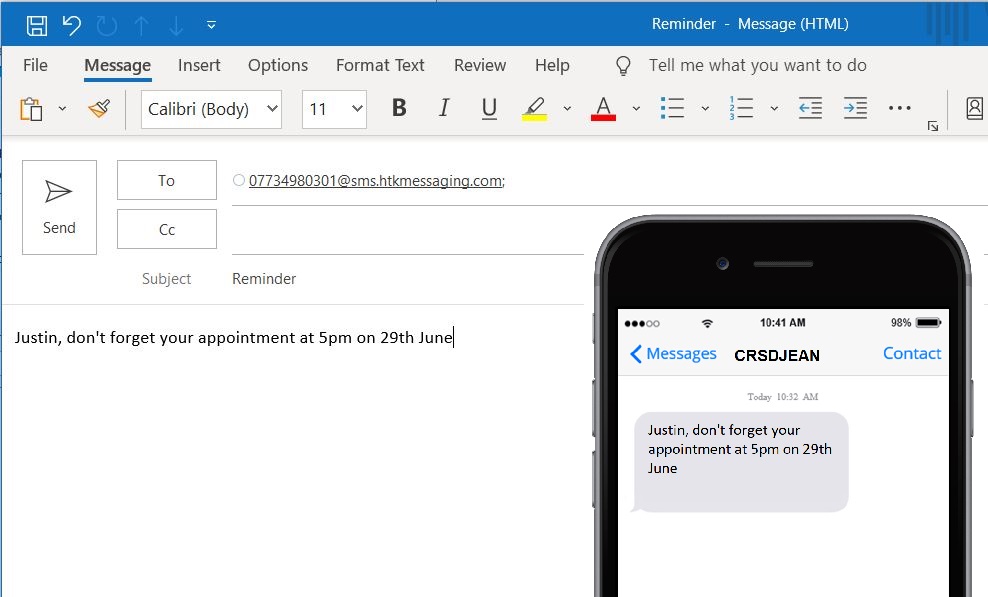The image size is (988, 597).
Task: Click the Cc button
Action: 166,229
